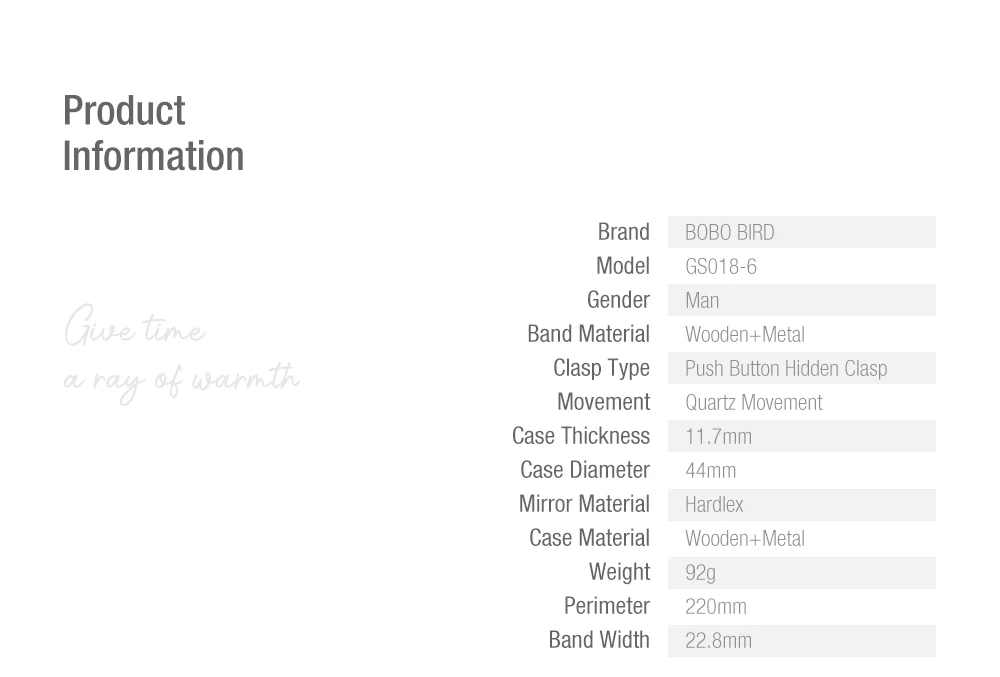Click the Case Material label

589,538
